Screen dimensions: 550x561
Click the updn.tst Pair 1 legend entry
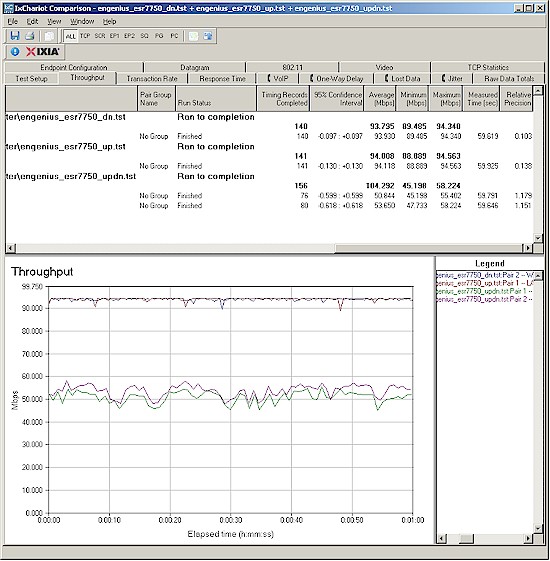[485, 291]
